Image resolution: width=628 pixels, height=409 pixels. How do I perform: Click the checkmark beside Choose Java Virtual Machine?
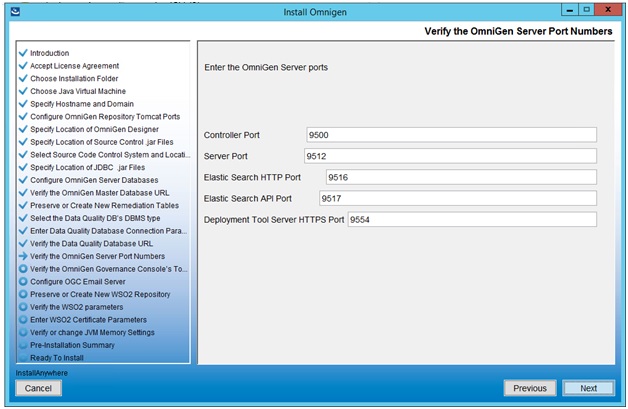click(23, 91)
